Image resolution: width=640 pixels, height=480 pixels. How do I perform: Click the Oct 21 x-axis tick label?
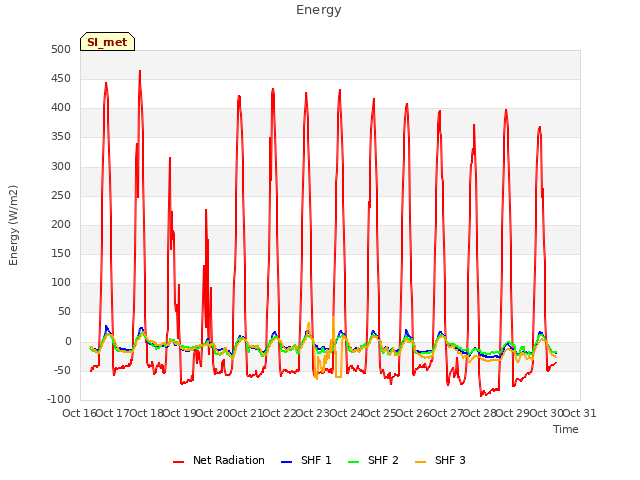[x=246, y=413]
